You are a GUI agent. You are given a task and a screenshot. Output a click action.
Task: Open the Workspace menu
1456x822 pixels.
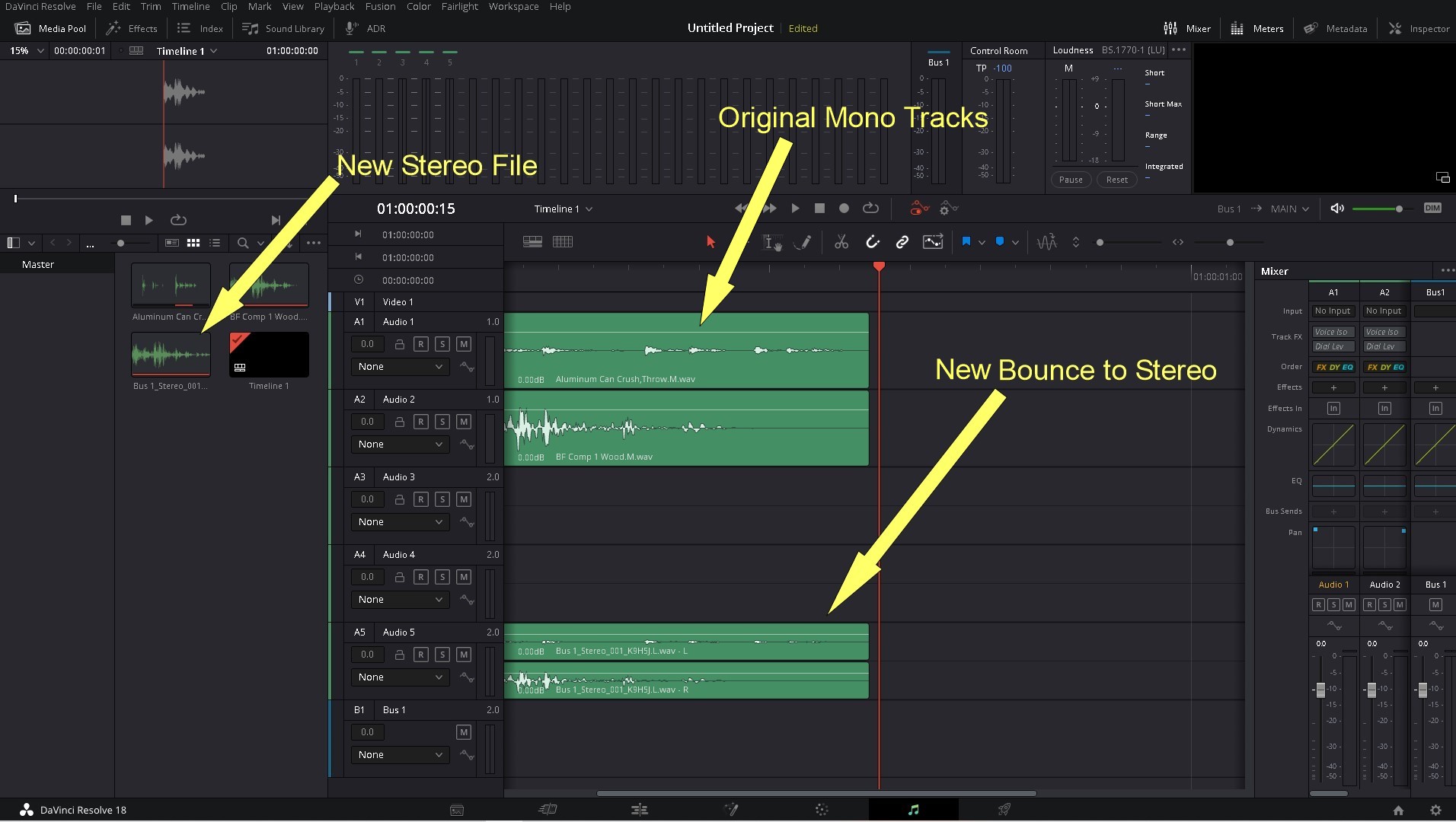click(513, 6)
